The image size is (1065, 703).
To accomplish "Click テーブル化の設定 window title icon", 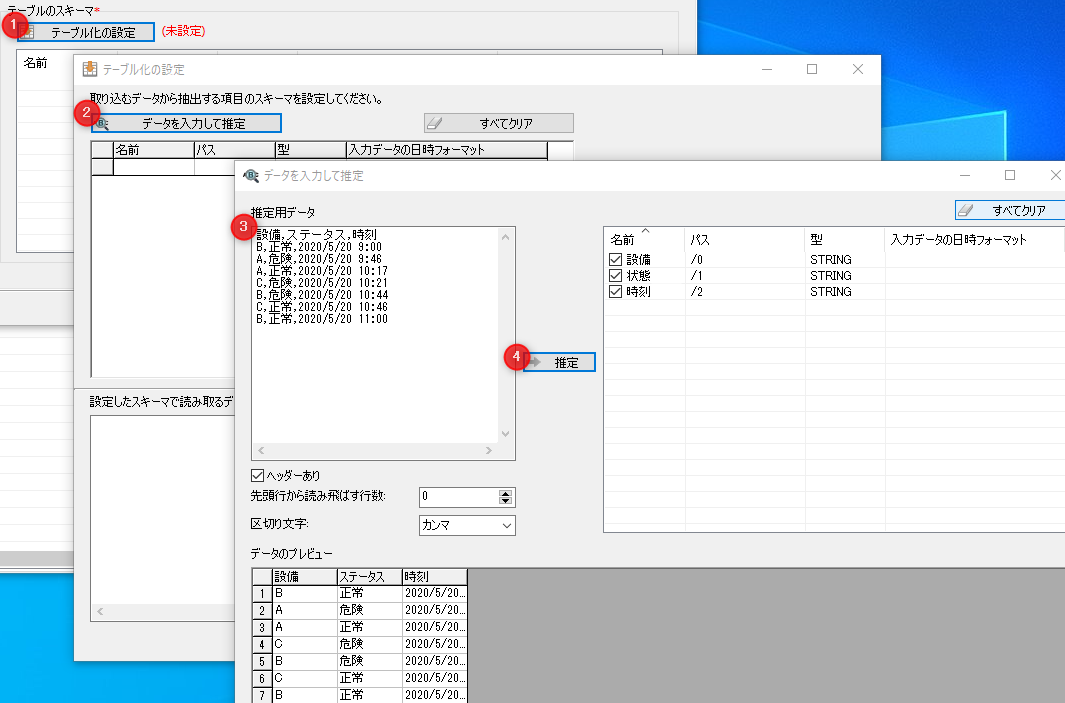I will pyautogui.click(x=90, y=69).
